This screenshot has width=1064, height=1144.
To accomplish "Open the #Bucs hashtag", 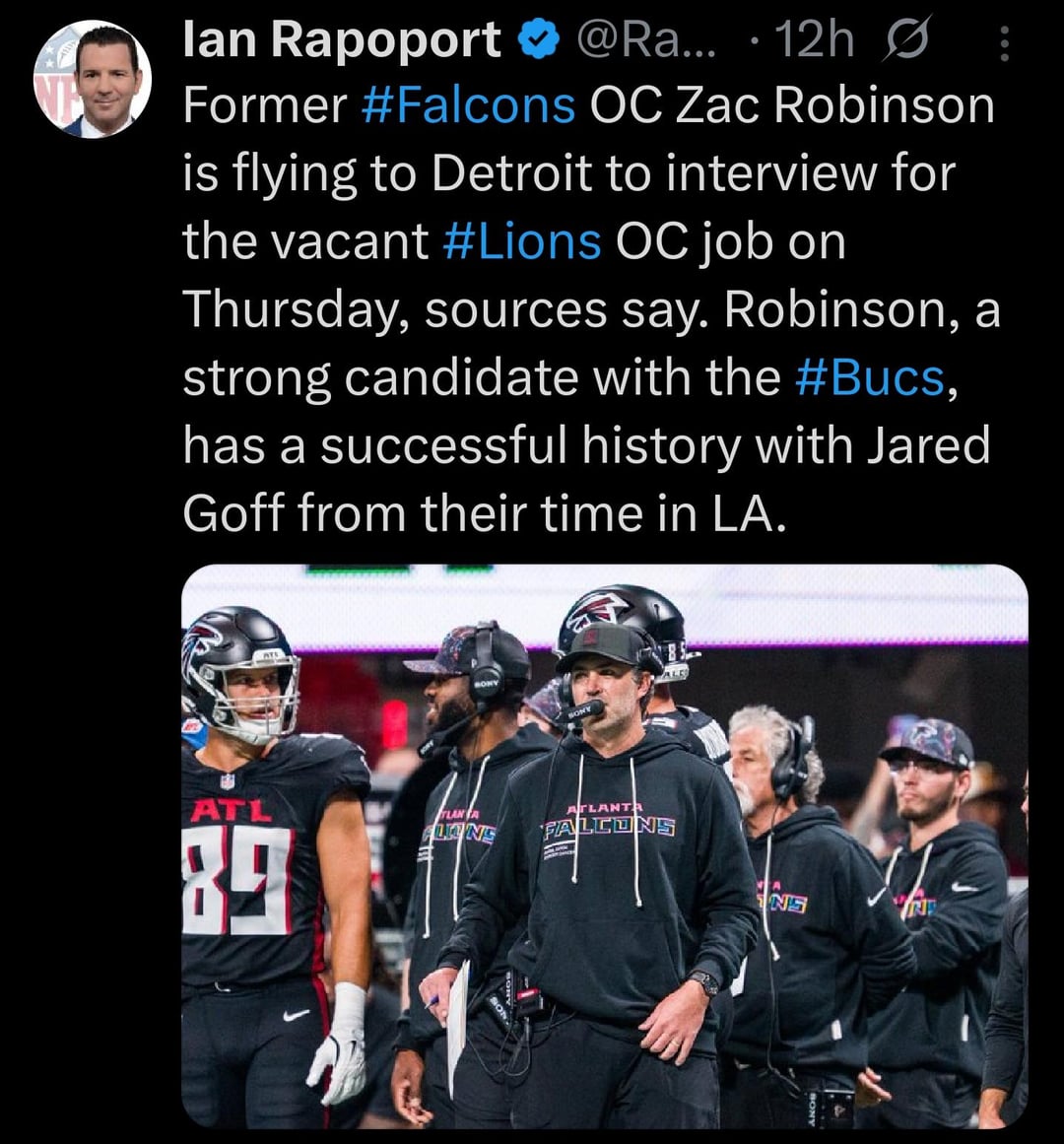I will pyautogui.click(x=870, y=378).
